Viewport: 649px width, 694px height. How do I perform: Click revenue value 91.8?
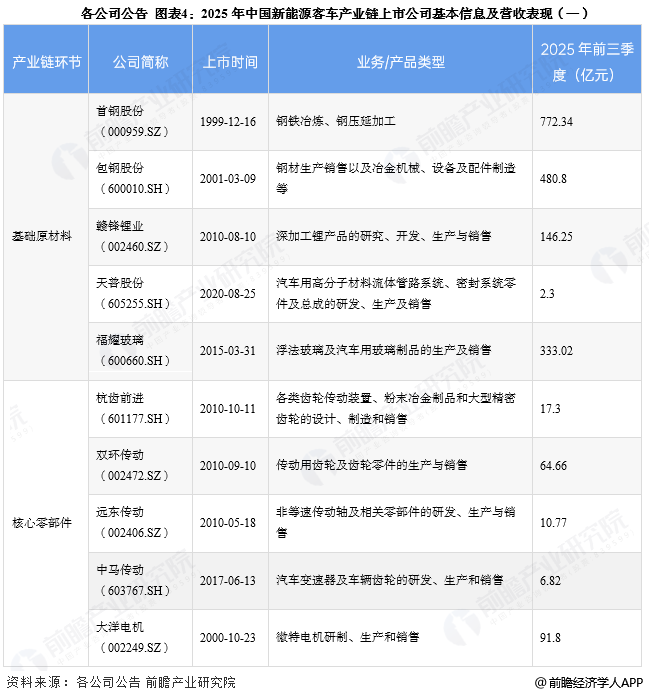(550, 638)
